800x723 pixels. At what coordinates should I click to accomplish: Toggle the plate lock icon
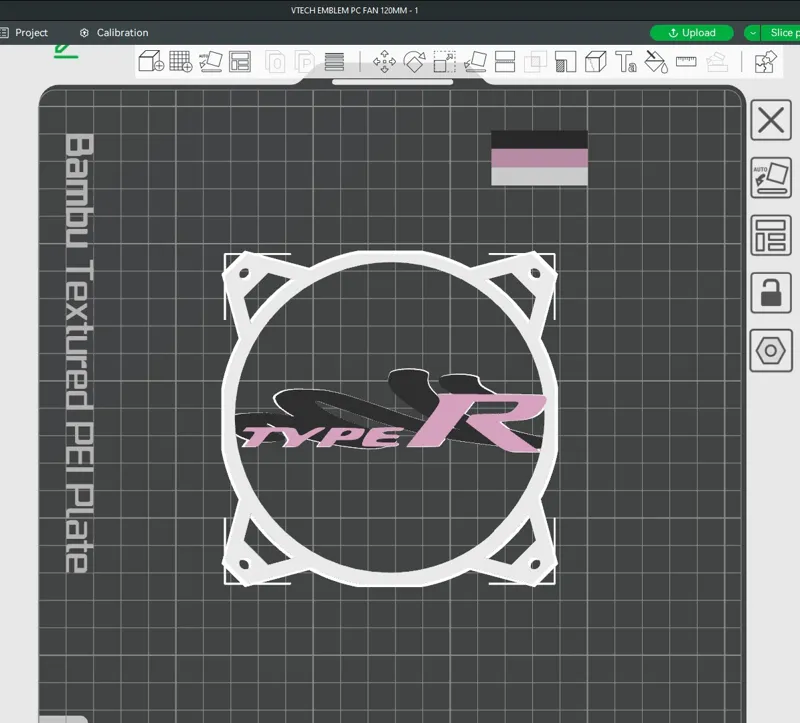coord(771,293)
